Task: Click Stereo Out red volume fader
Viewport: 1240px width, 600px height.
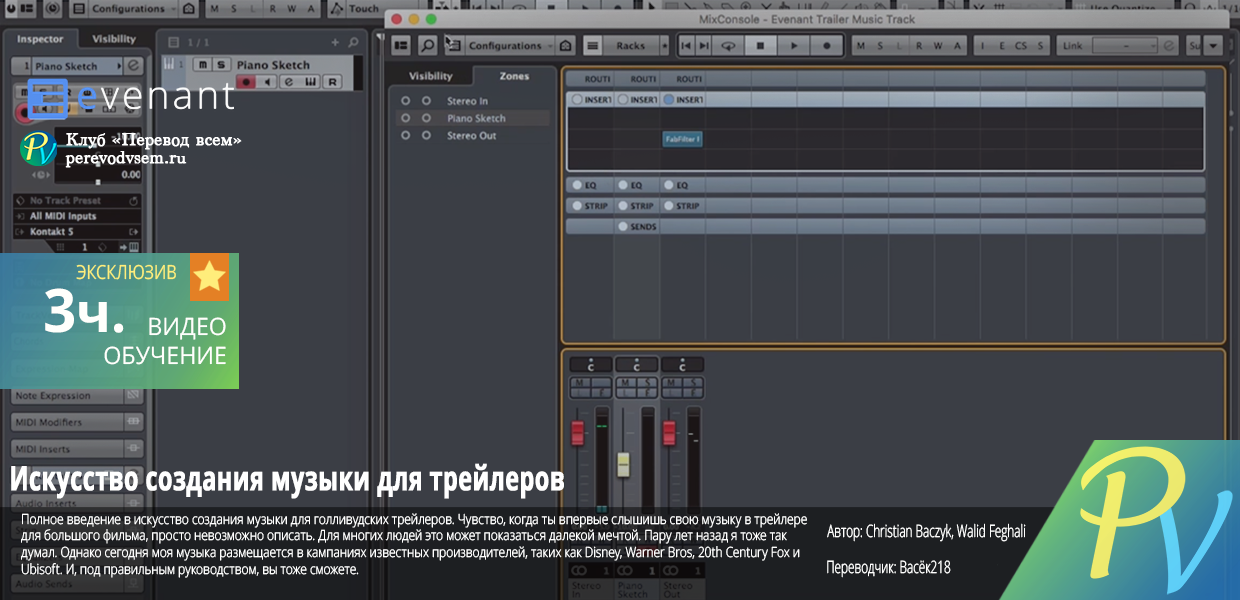Action: 668,433
